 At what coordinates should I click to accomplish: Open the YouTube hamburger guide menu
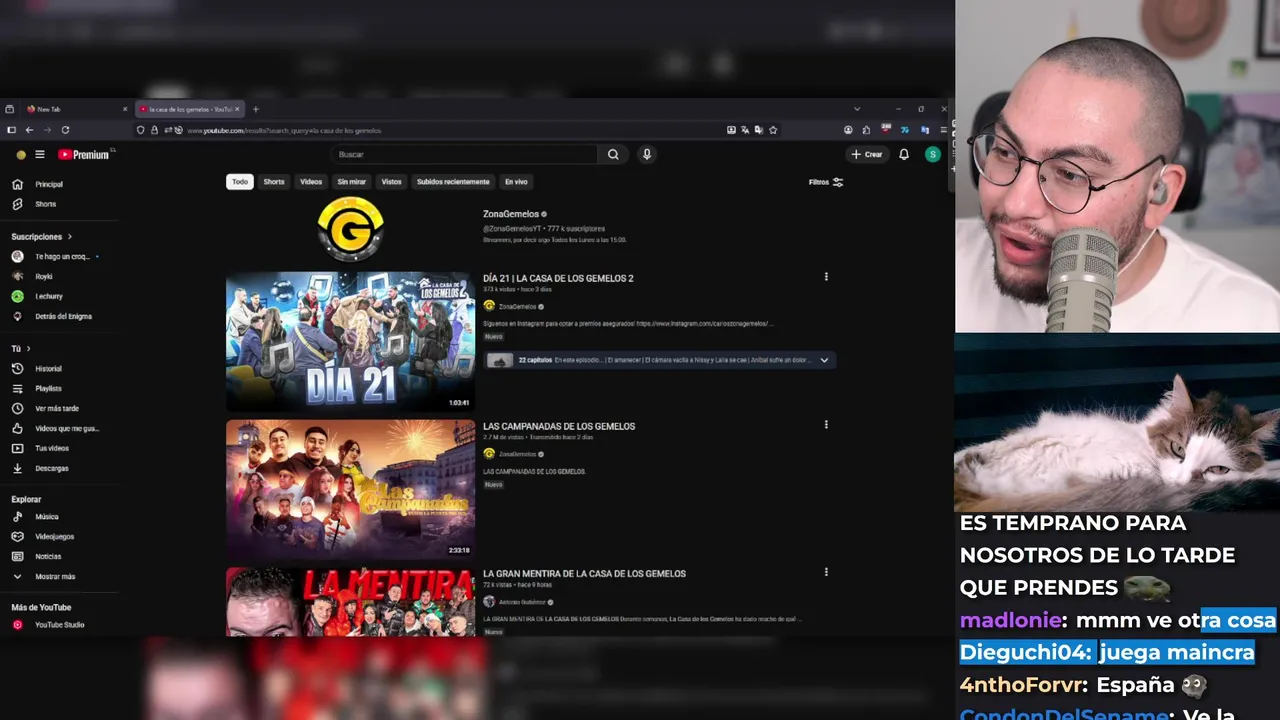click(40, 155)
